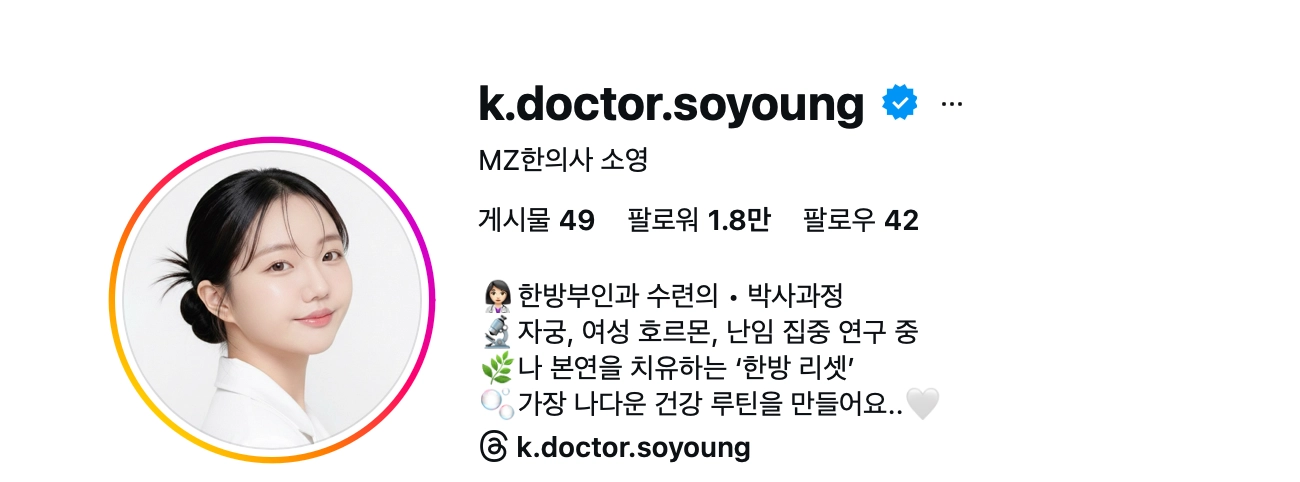Open the 팔로워 1.8만 followers list
Image resolution: width=1300 pixels, height=482 pixels.
click(699, 221)
